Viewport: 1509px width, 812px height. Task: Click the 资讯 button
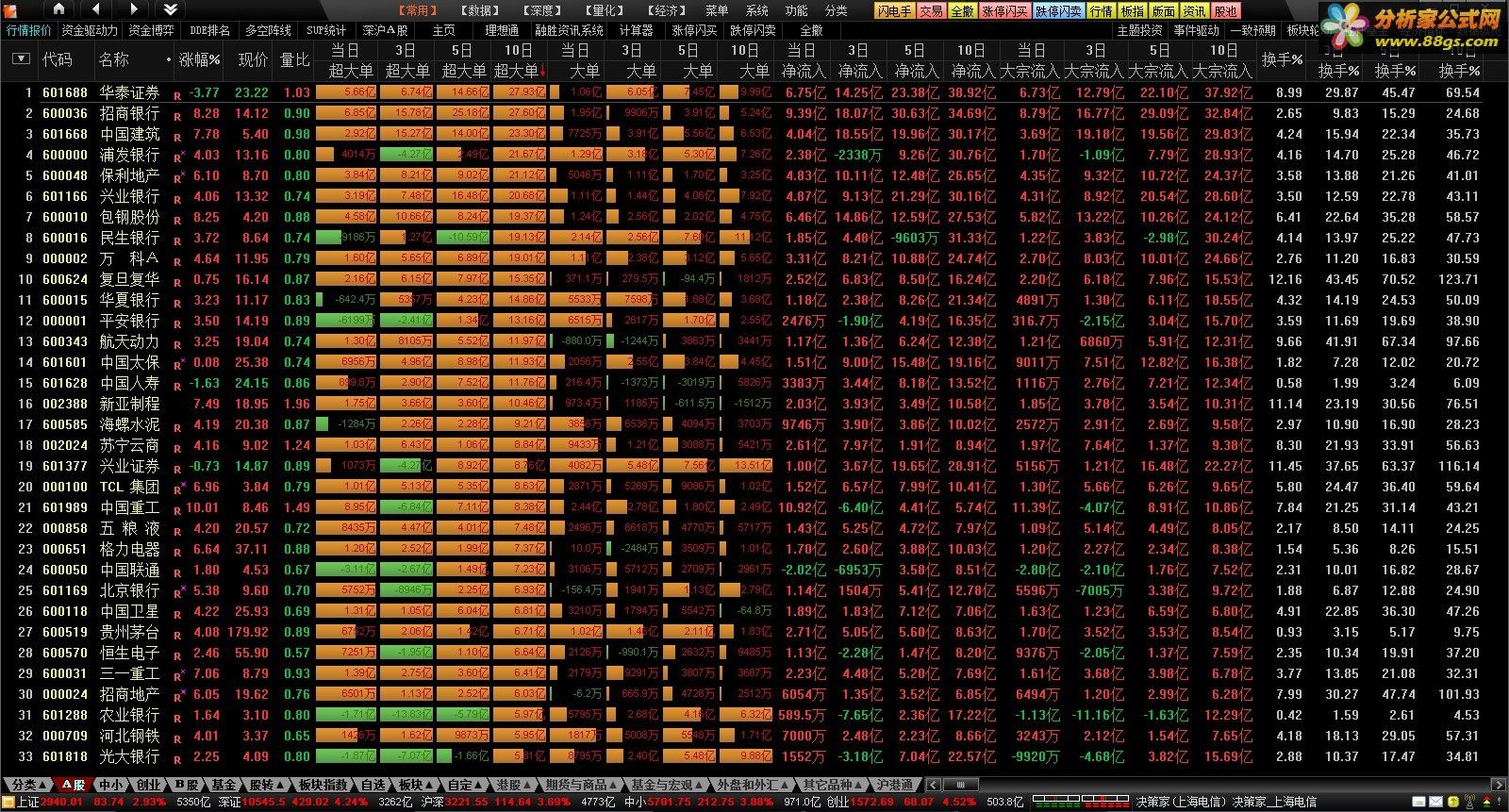[x=1195, y=11]
